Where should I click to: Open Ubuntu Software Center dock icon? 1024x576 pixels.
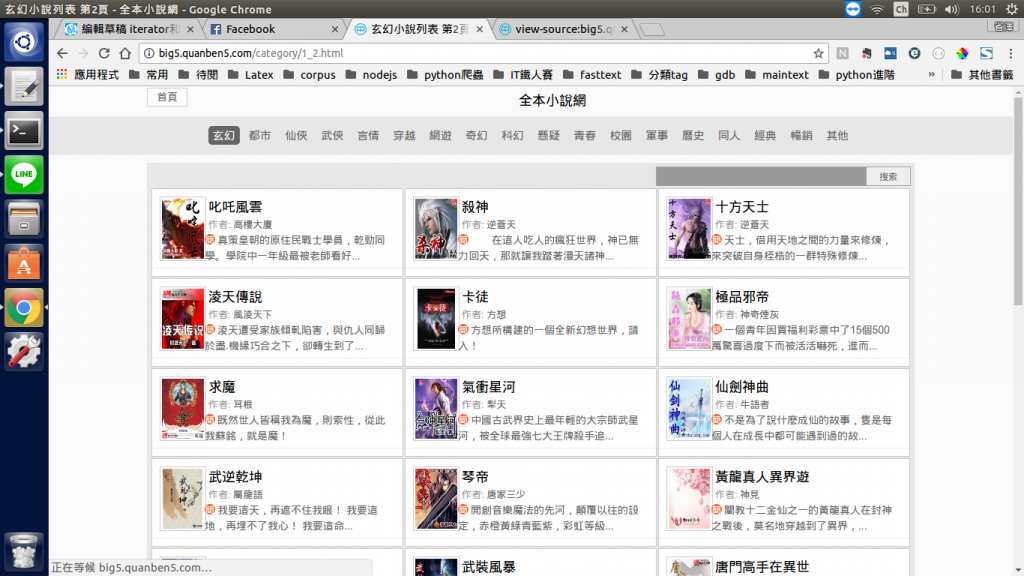coord(24,264)
